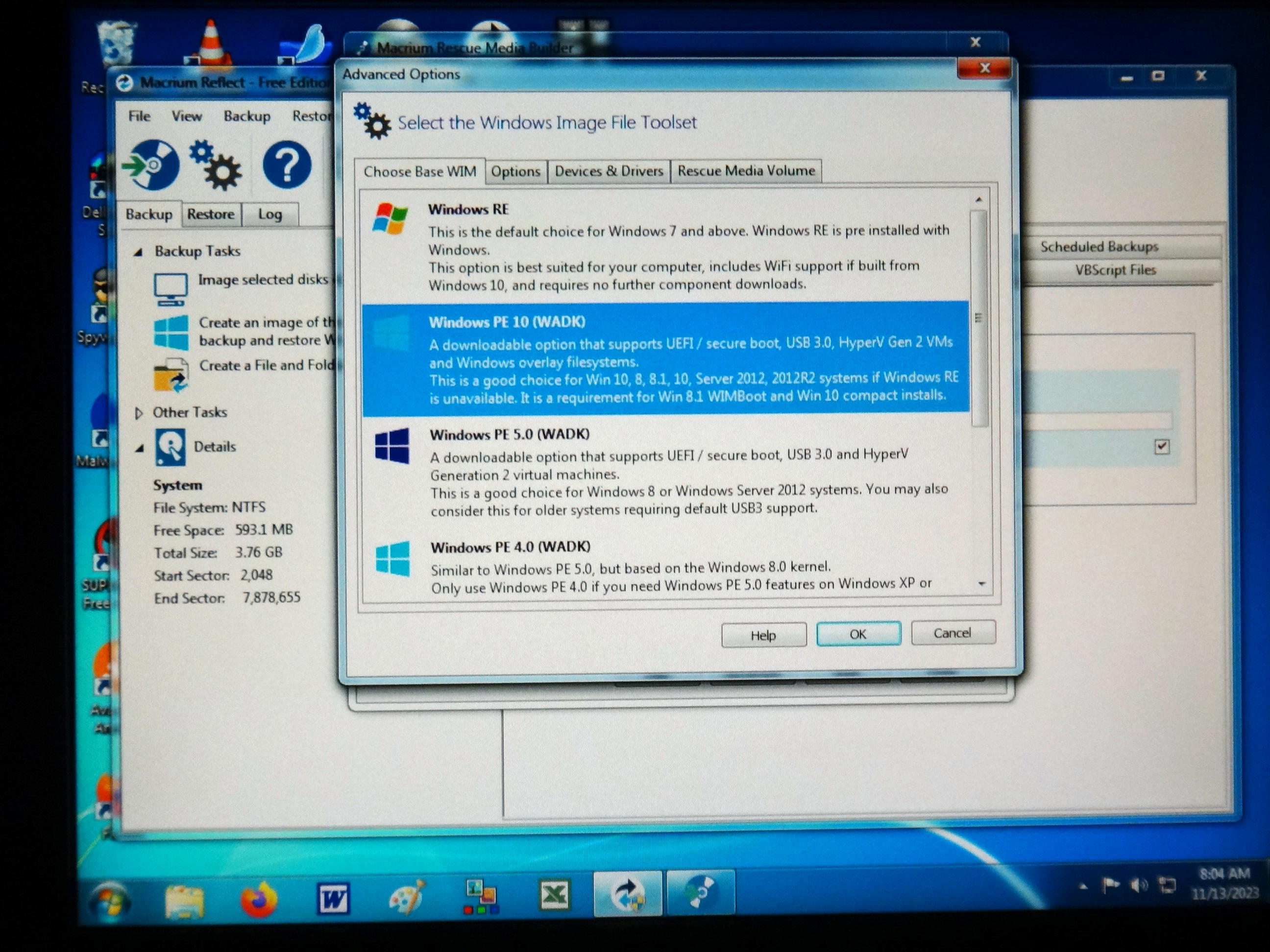Click the Windows PE 4.0 logo icon

tap(393, 558)
